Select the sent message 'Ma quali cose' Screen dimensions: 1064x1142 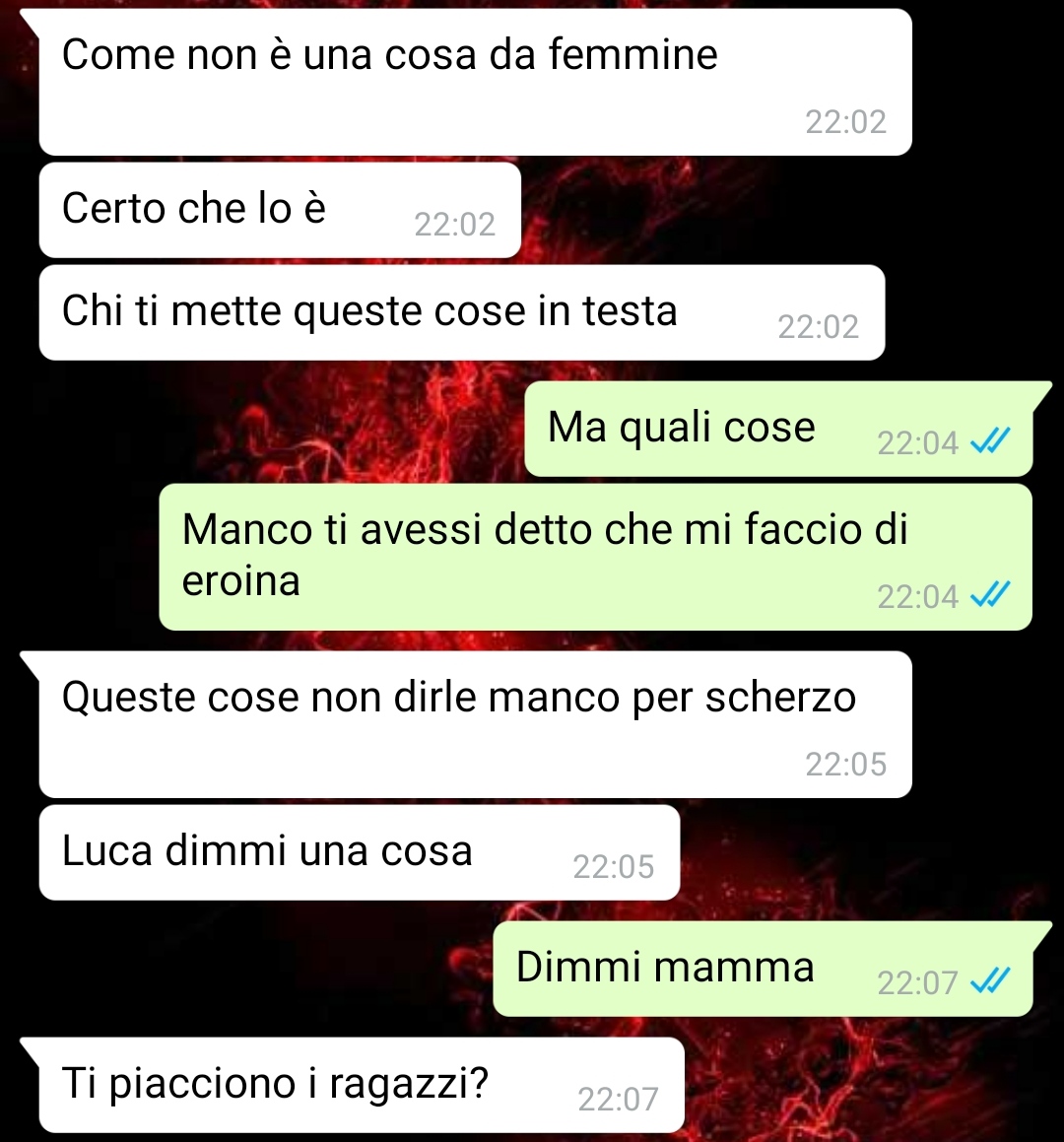[x=778, y=429]
